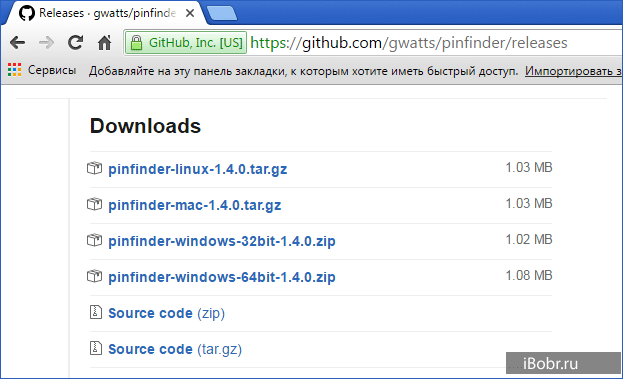Click the package icon beside pinfinder-mac-1.4.0.tar.gz
The width and height of the screenshot is (623, 379).
tap(95, 205)
